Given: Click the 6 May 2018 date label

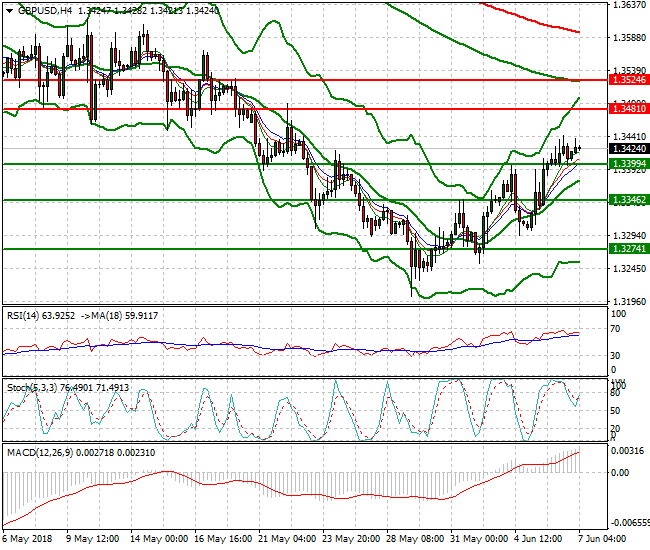Looking at the screenshot, I should click(x=28, y=538).
